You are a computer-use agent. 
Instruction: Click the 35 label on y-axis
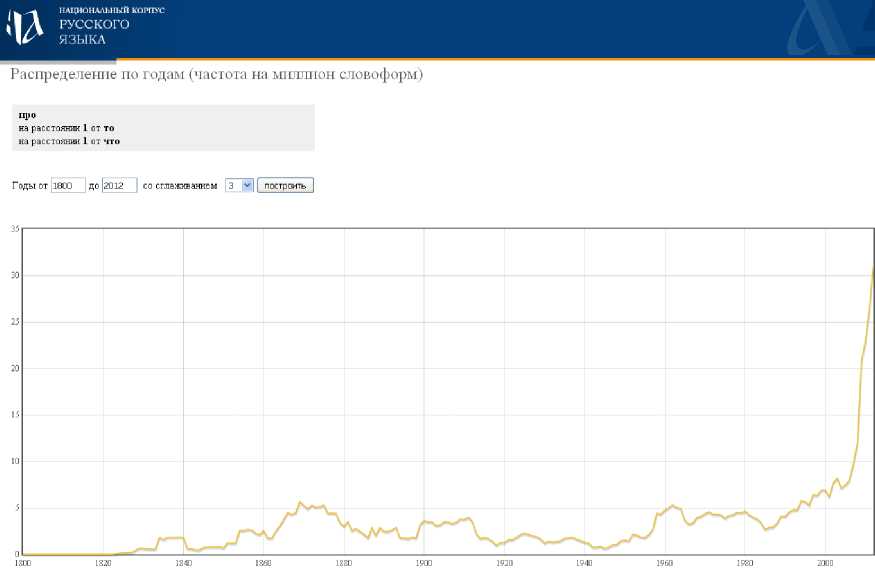tap(15, 229)
